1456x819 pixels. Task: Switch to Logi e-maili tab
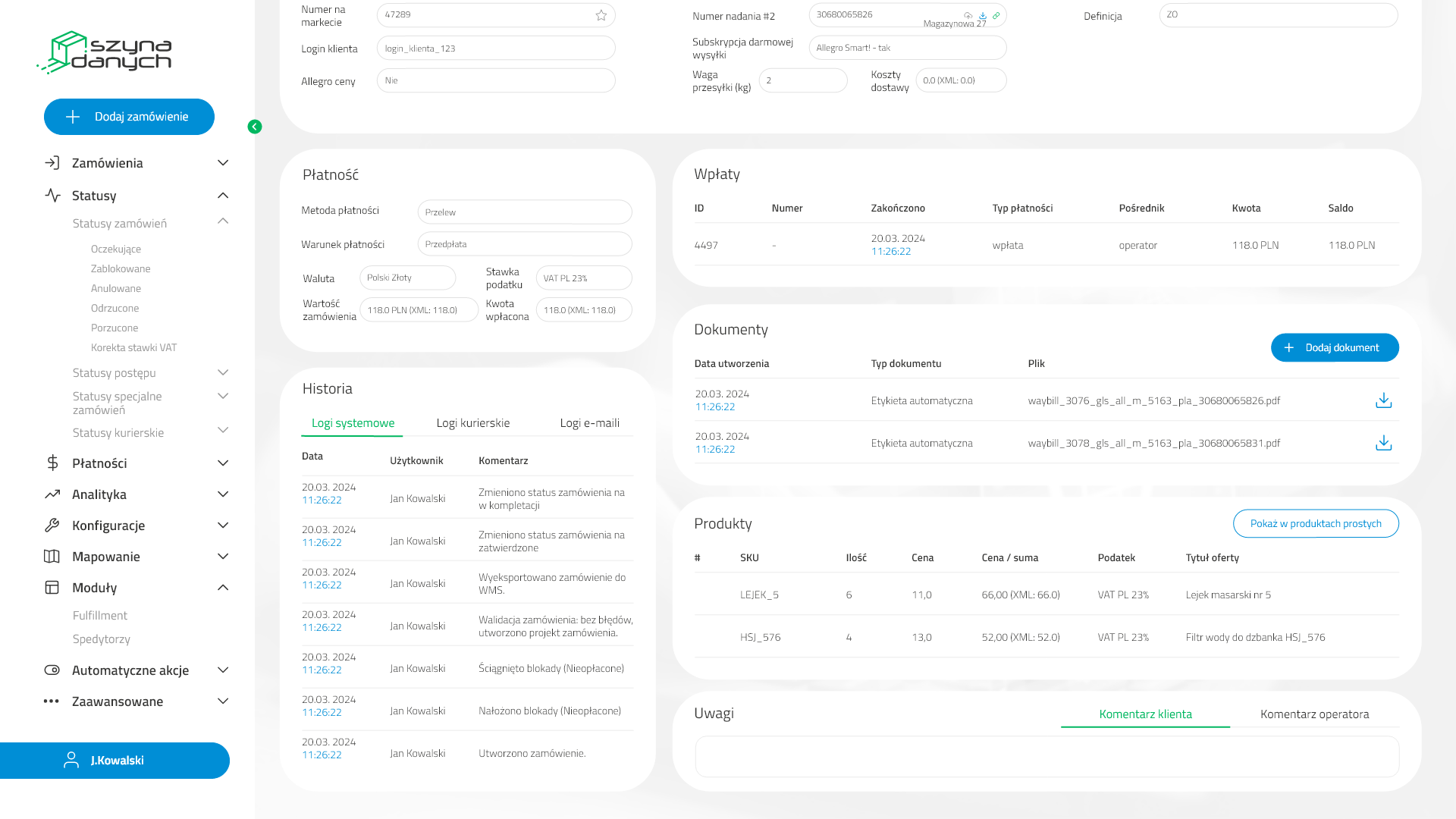click(589, 423)
